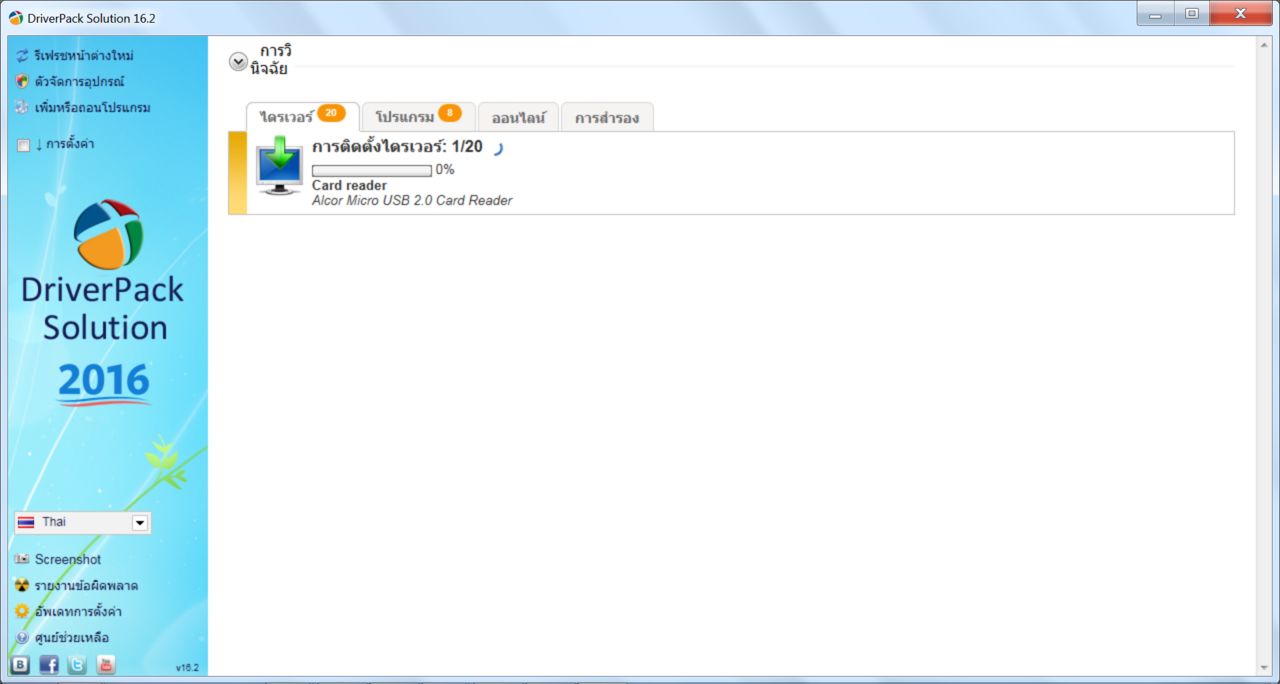The image size is (1280, 684).
Task: Click the รีเฟรชหน้าต่างใหม่ link
Action: [84, 56]
